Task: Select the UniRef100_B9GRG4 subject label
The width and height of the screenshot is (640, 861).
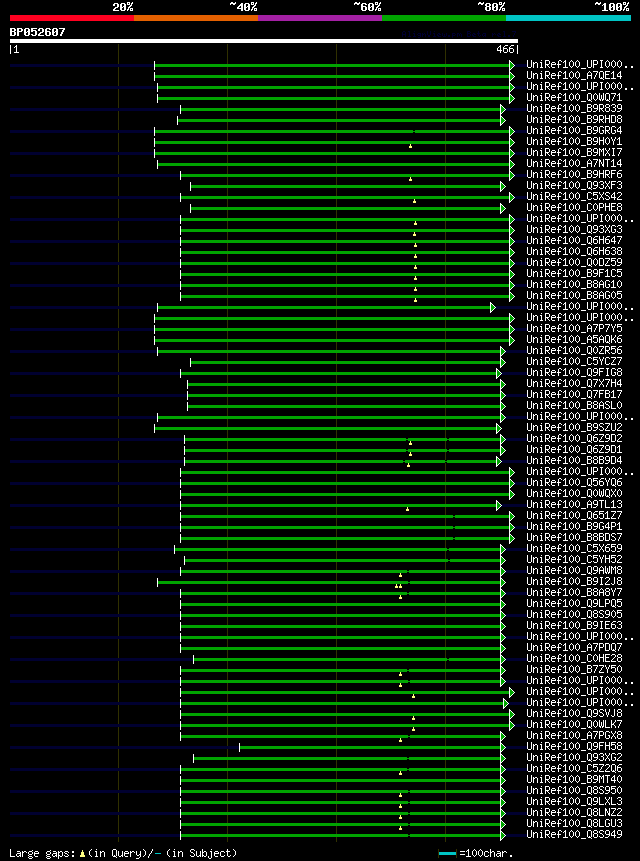Action: click(574, 131)
